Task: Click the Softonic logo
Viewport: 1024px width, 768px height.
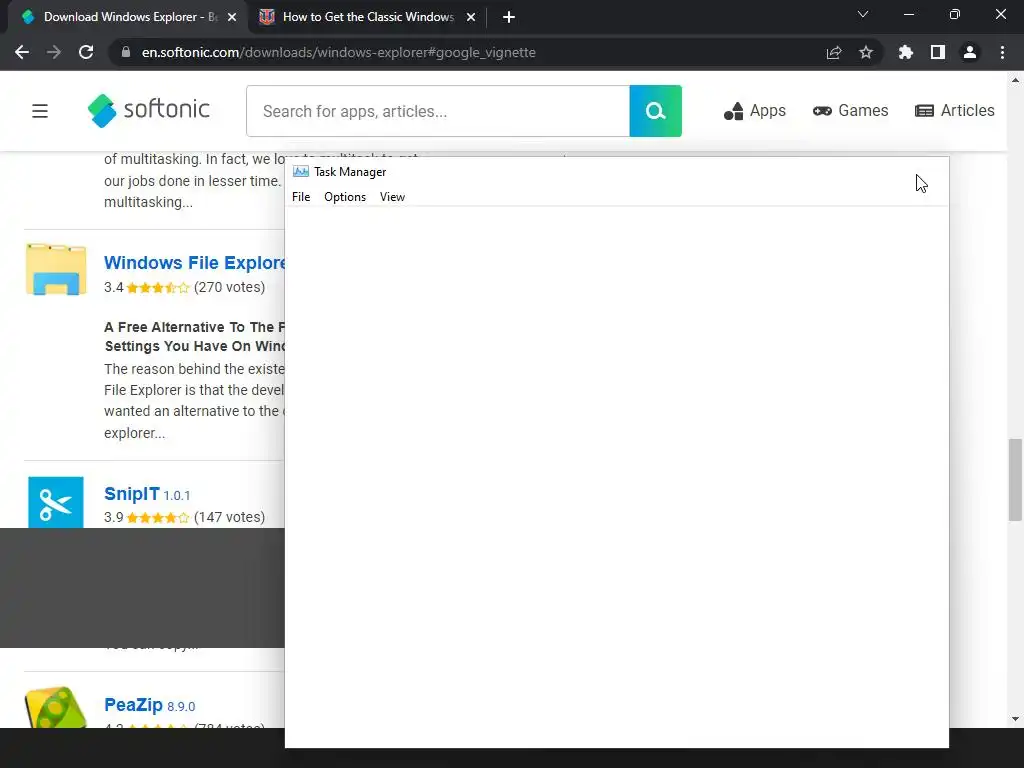Action: click(x=149, y=110)
